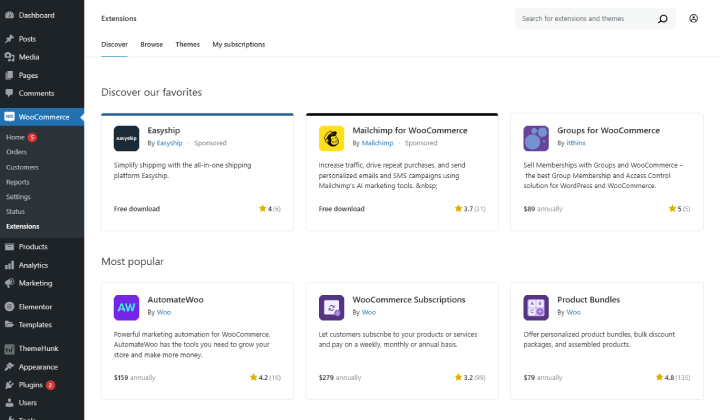
Task: Click the AutomateWoo AW logo
Action: click(126, 308)
